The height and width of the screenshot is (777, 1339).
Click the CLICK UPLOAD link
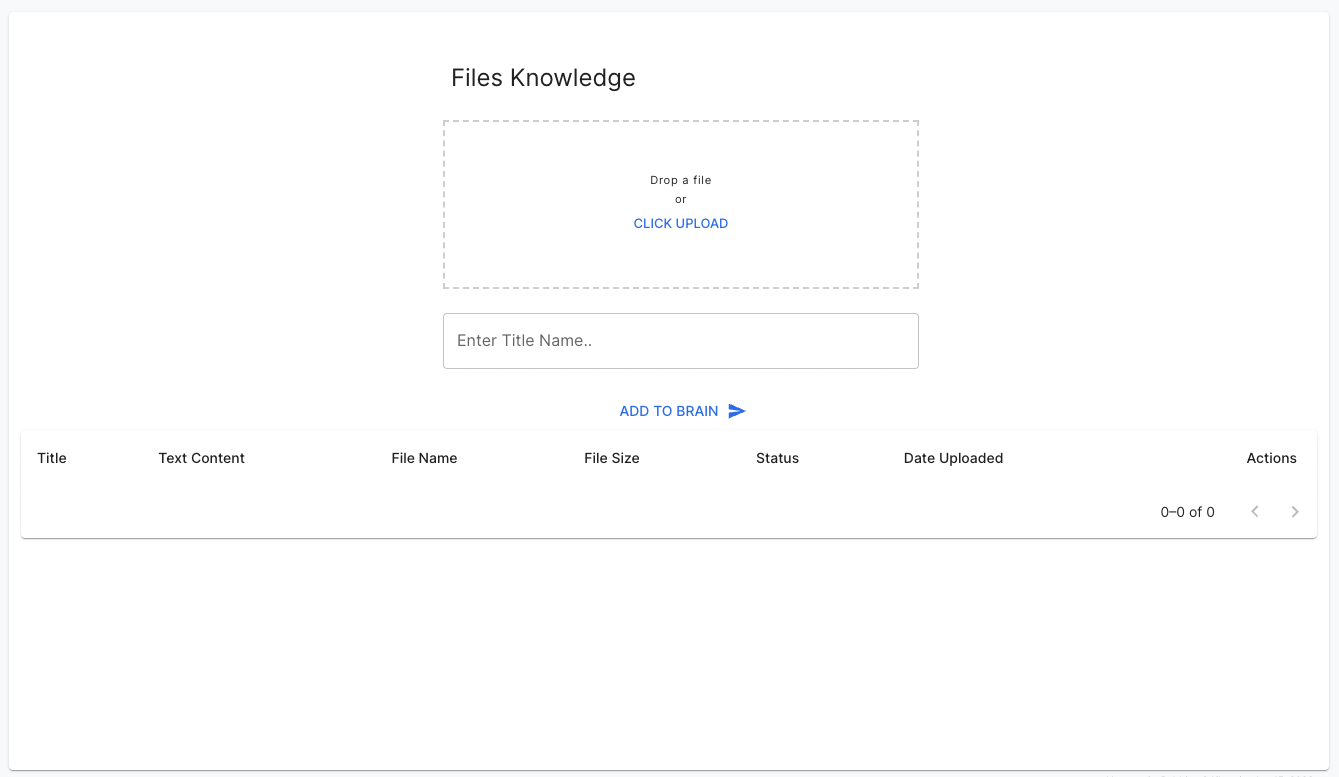680,224
